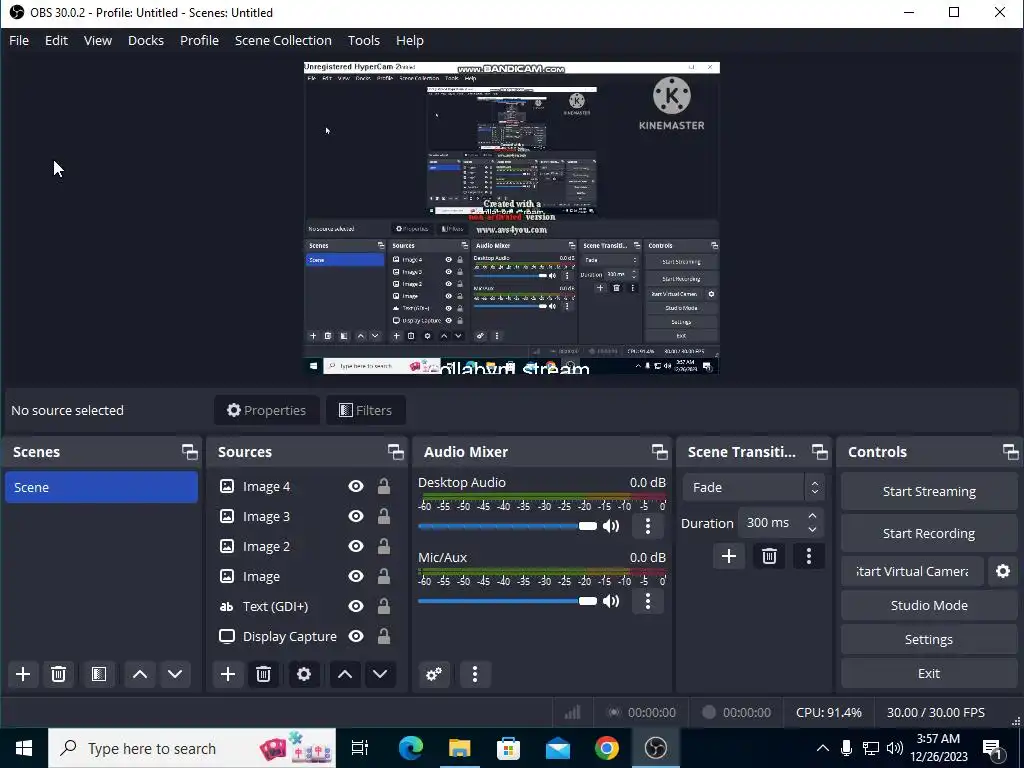The height and width of the screenshot is (768, 1024).
Task: Open Google Chrome from taskbar
Action: click(607, 748)
